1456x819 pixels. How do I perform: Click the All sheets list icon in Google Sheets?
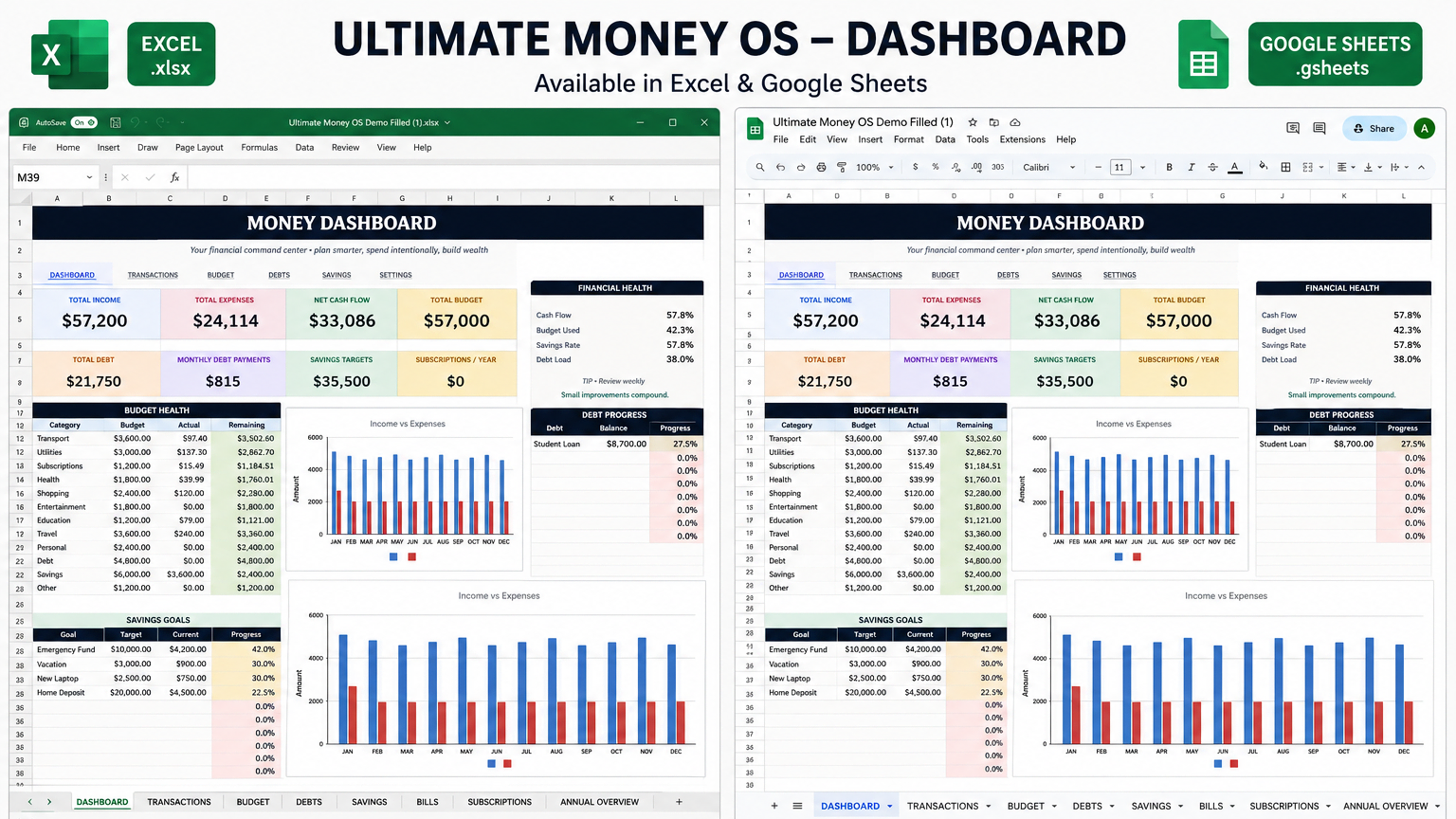(x=797, y=806)
